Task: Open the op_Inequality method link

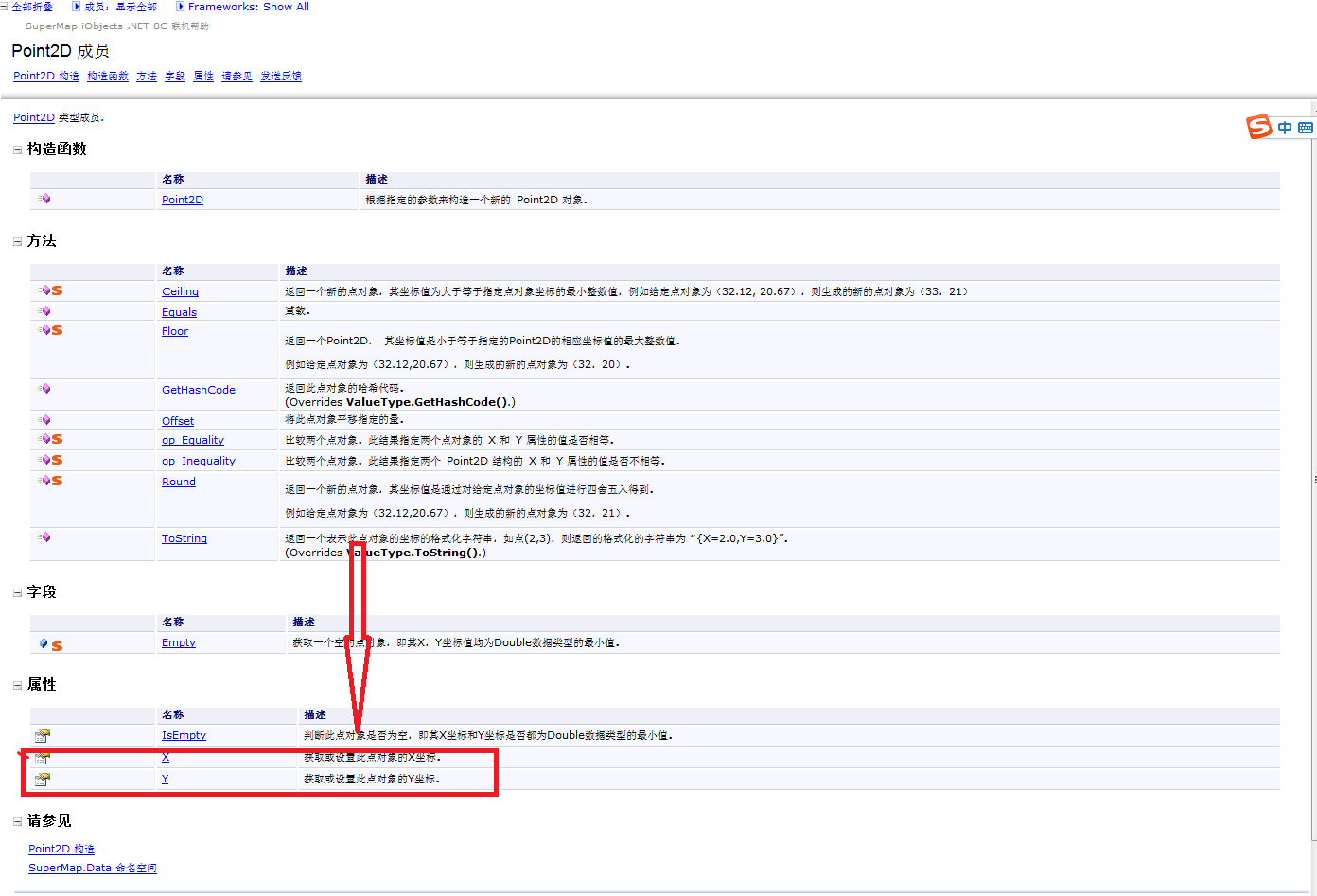Action: tap(199, 461)
